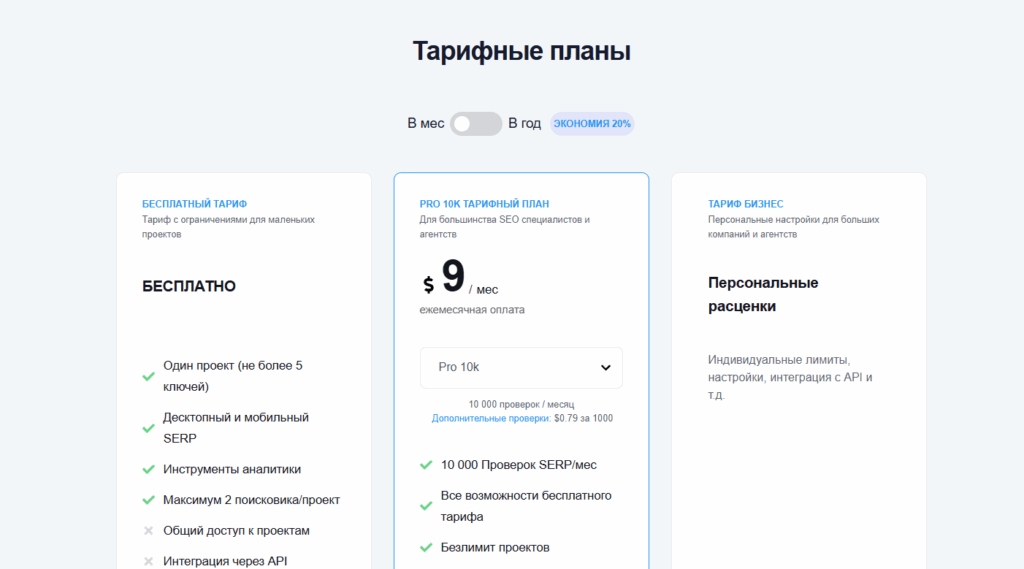The width and height of the screenshot is (1024, 569).
Task: Click the chevron arrow in Pro 10k dropdown
Action: (605, 368)
